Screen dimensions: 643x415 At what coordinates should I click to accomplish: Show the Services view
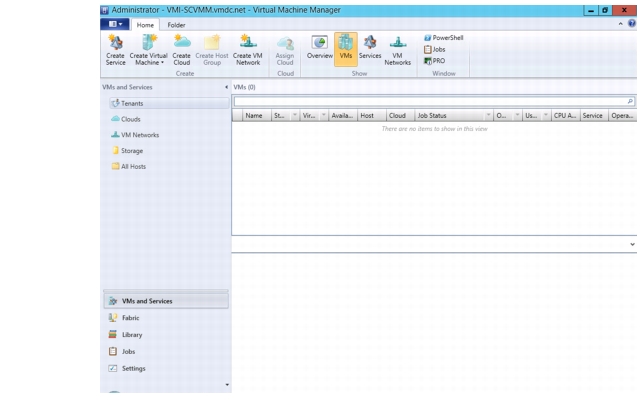pyautogui.click(x=370, y=47)
